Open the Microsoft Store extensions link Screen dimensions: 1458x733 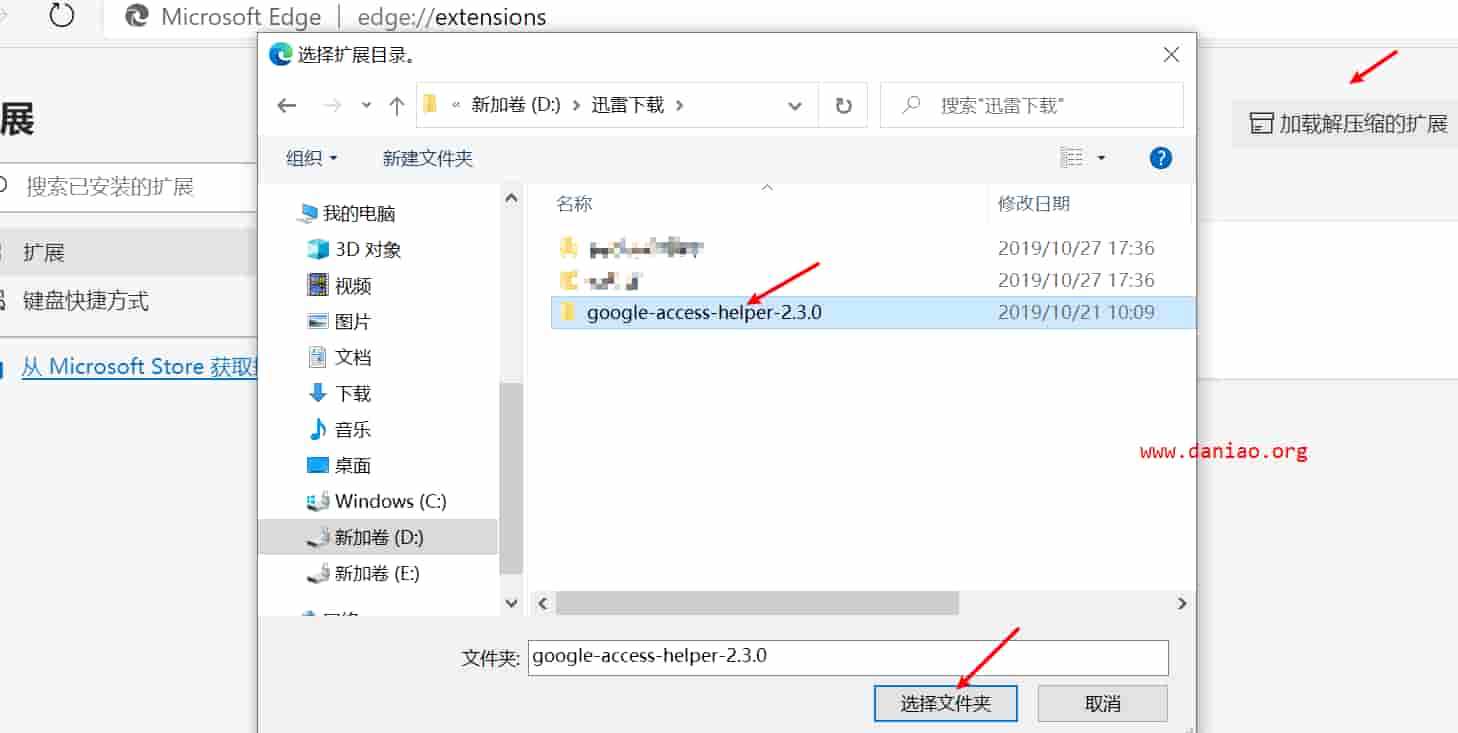tap(138, 367)
